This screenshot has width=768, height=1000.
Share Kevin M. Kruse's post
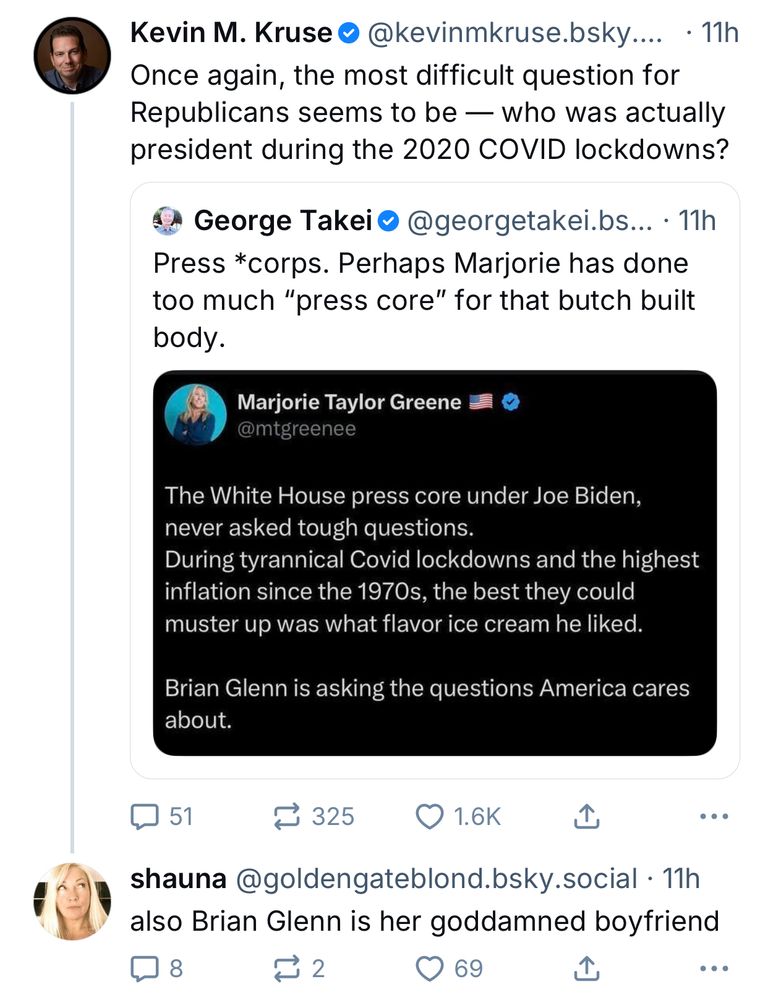[586, 817]
